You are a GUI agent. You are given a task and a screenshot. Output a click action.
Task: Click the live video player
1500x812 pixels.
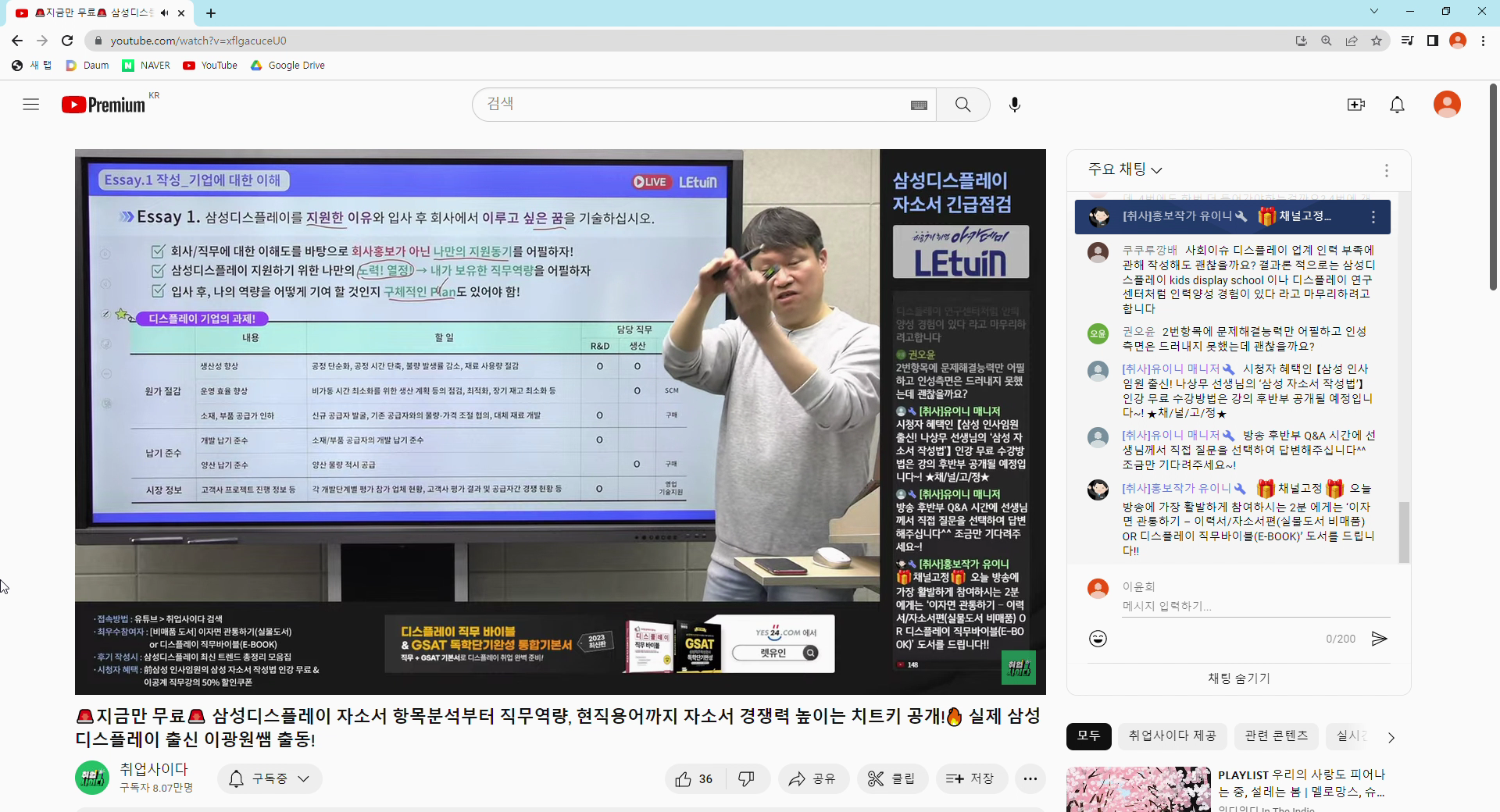(x=560, y=422)
